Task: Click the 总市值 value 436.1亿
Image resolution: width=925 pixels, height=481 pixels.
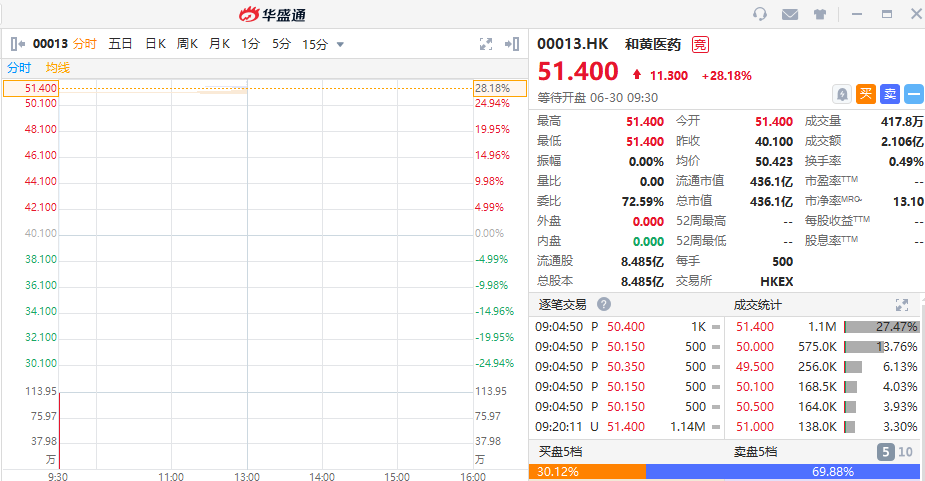Action: coord(771,201)
